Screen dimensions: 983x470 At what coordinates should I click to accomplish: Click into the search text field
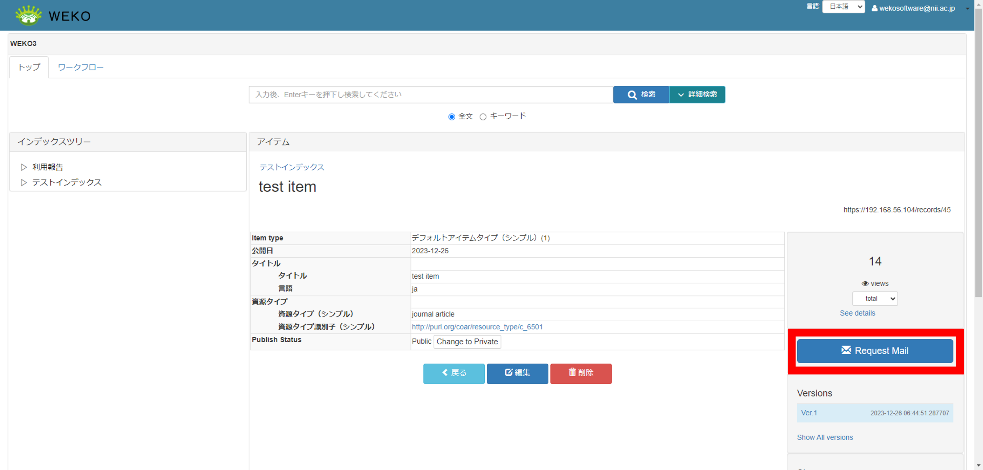click(x=430, y=94)
